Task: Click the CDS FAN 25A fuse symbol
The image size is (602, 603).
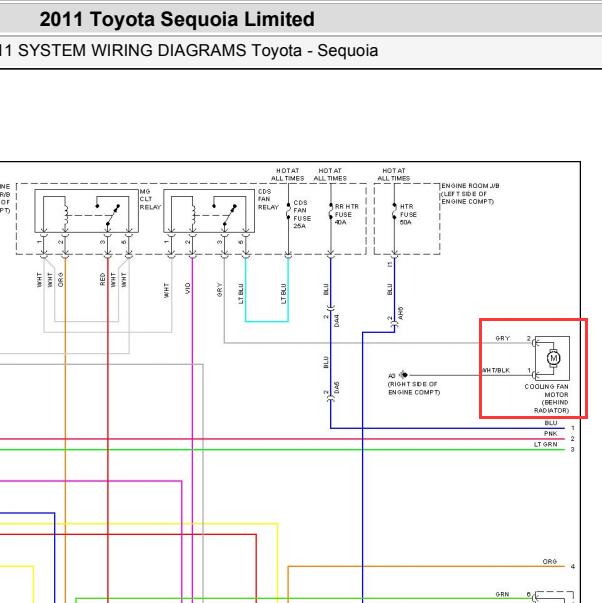Action: point(288,212)
